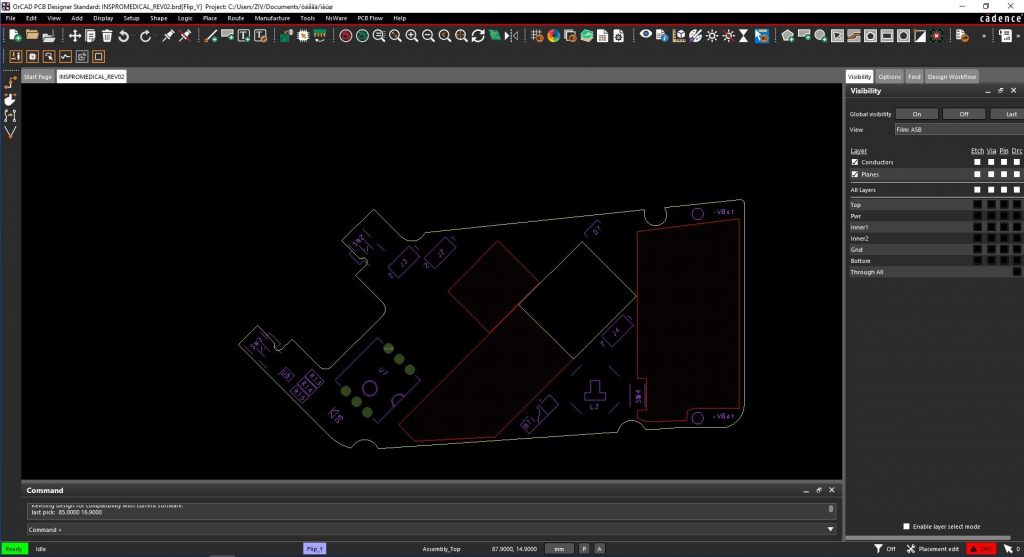Open the Route menu
Image resolution: width=1024 pixels, height=557 pixels.
235,18
